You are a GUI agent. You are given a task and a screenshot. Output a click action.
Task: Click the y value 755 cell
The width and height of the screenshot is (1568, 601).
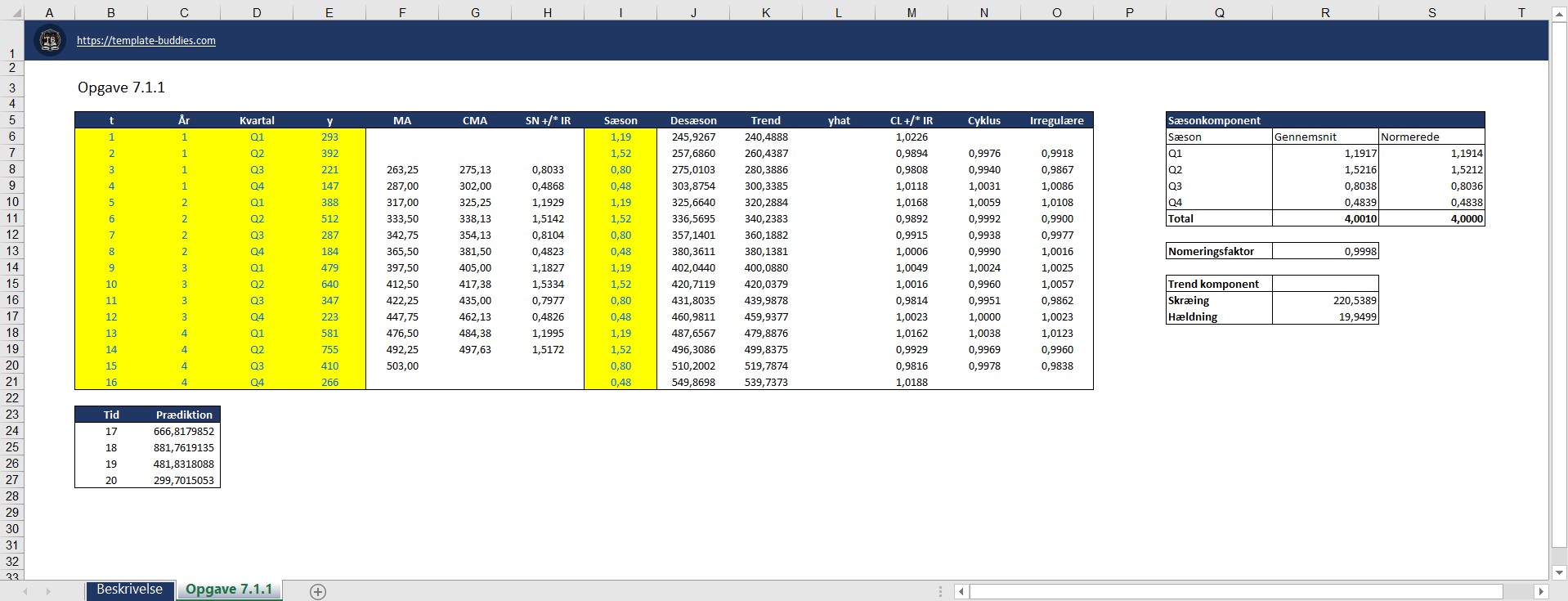[329, 349]
